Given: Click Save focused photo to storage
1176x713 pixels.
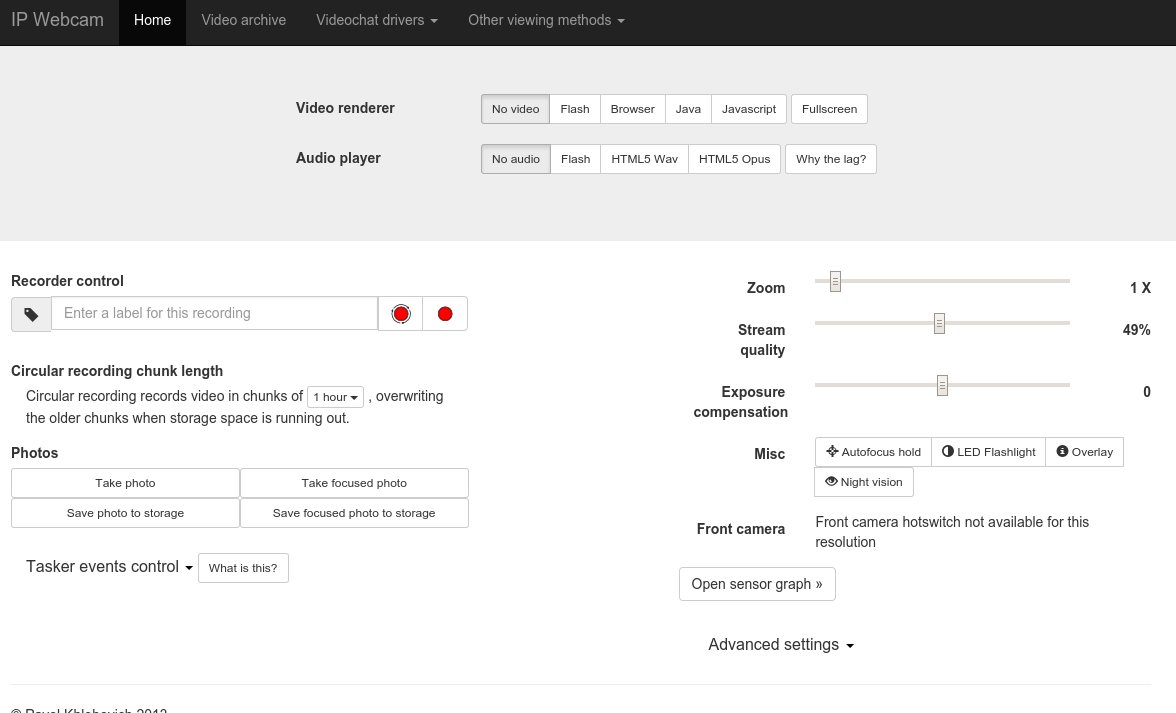Looking at the screenshot, I should tap(354, 513).
